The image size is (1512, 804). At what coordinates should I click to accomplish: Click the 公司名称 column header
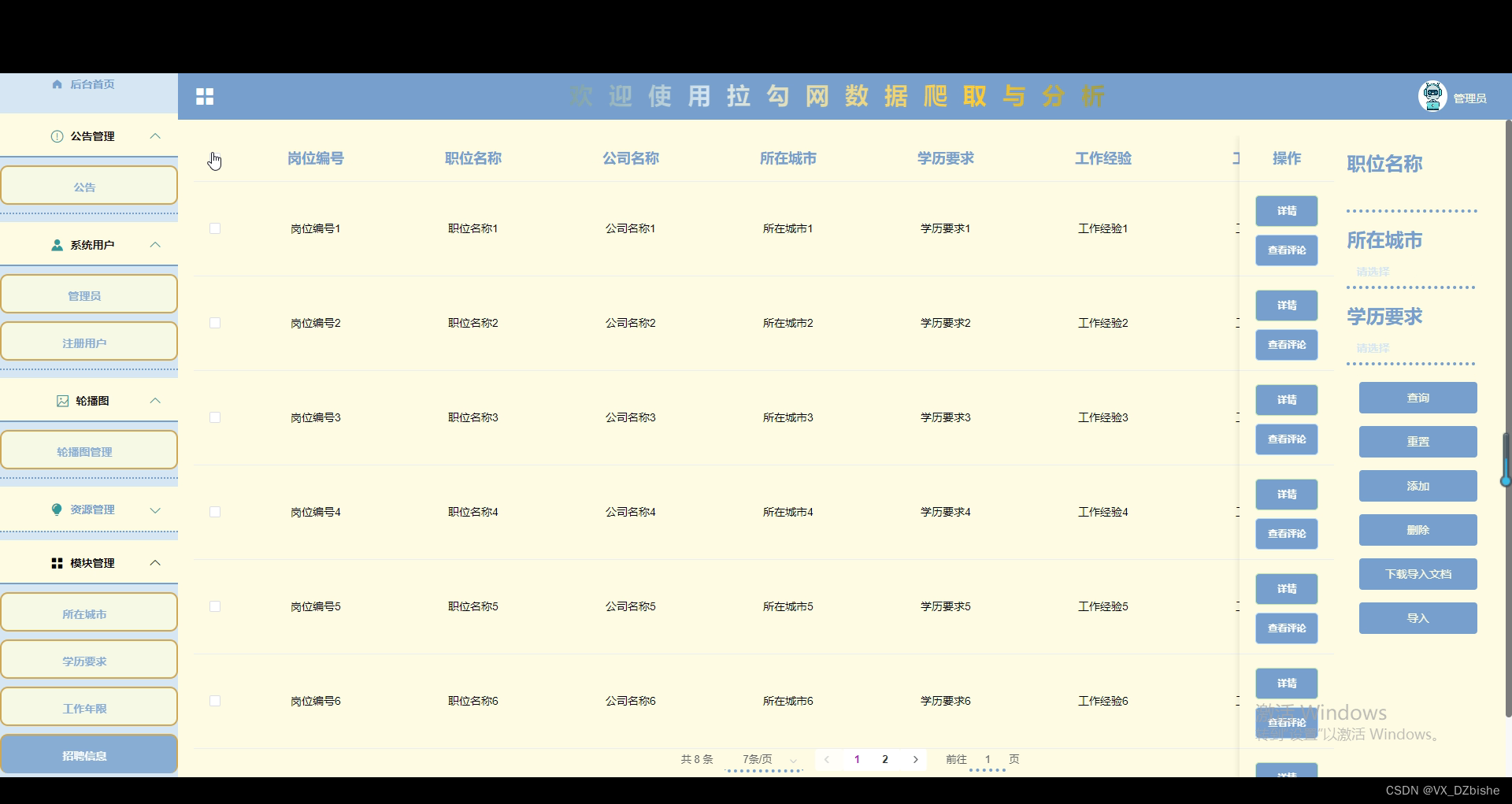point(631,158)
